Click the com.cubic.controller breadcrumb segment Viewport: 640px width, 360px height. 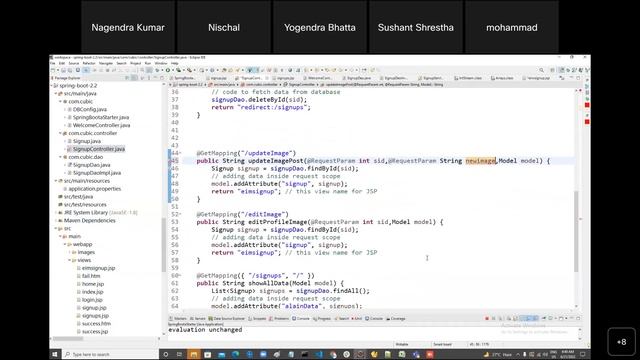259,84
